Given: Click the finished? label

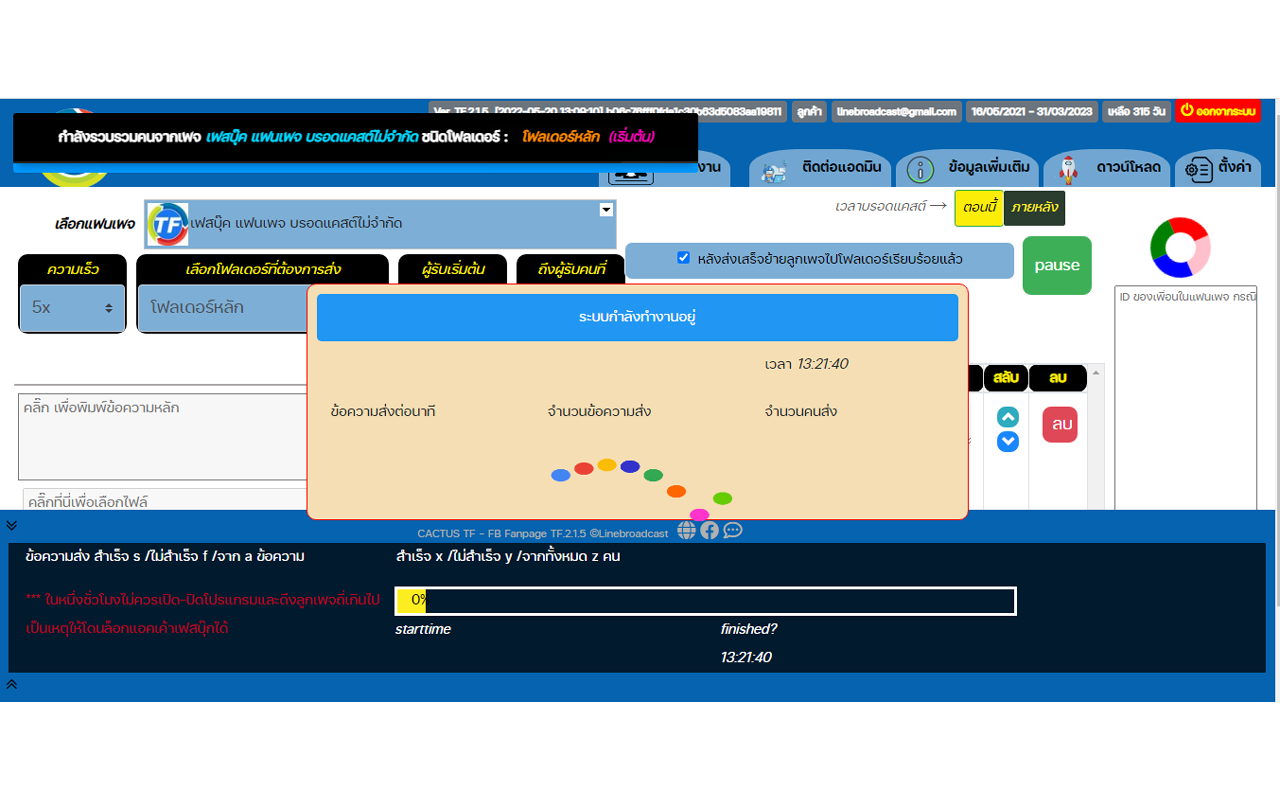Looking at the screenshot, I should [749, 629].
